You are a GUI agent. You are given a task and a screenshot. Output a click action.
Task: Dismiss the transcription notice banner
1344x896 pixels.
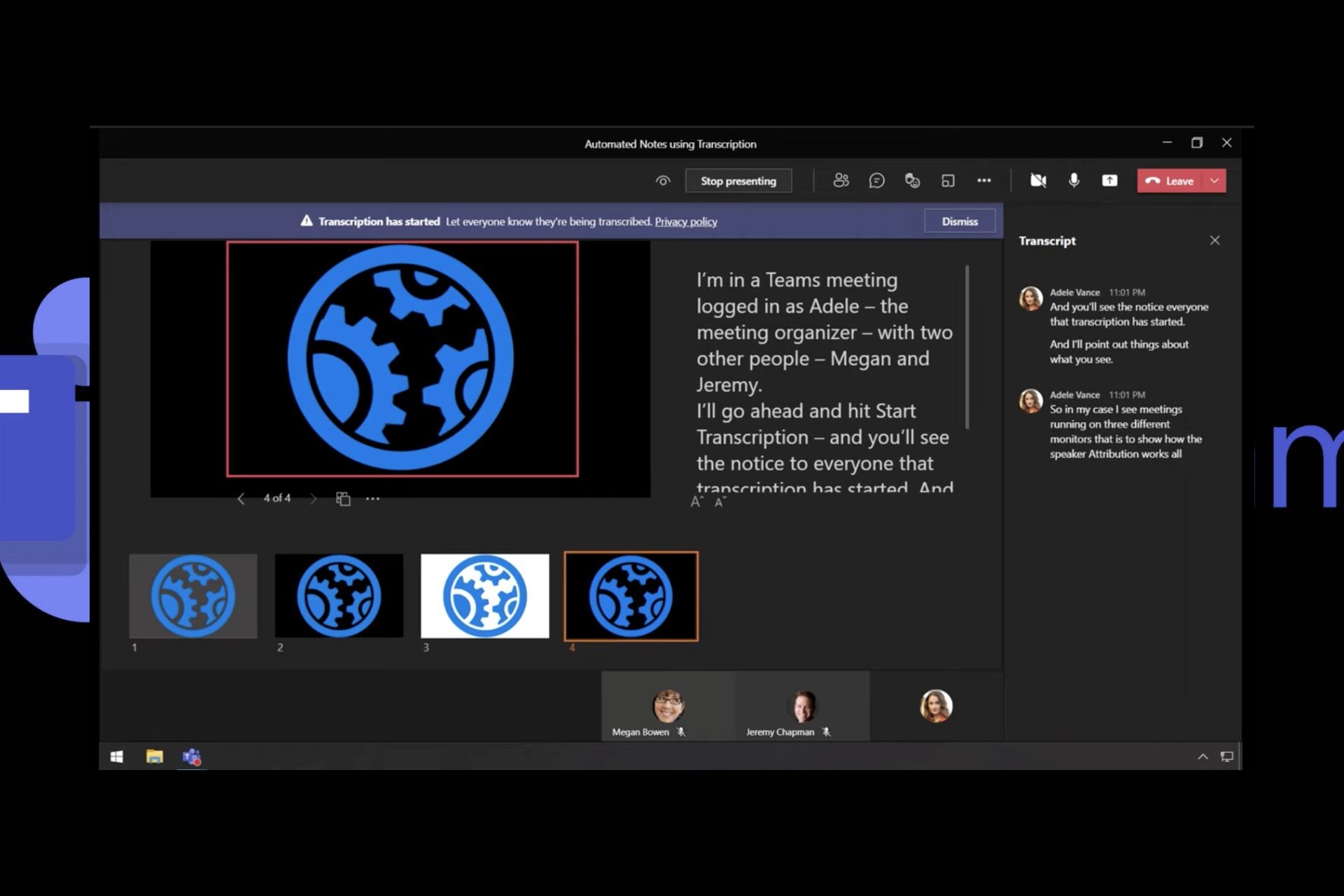click(959, 221)
